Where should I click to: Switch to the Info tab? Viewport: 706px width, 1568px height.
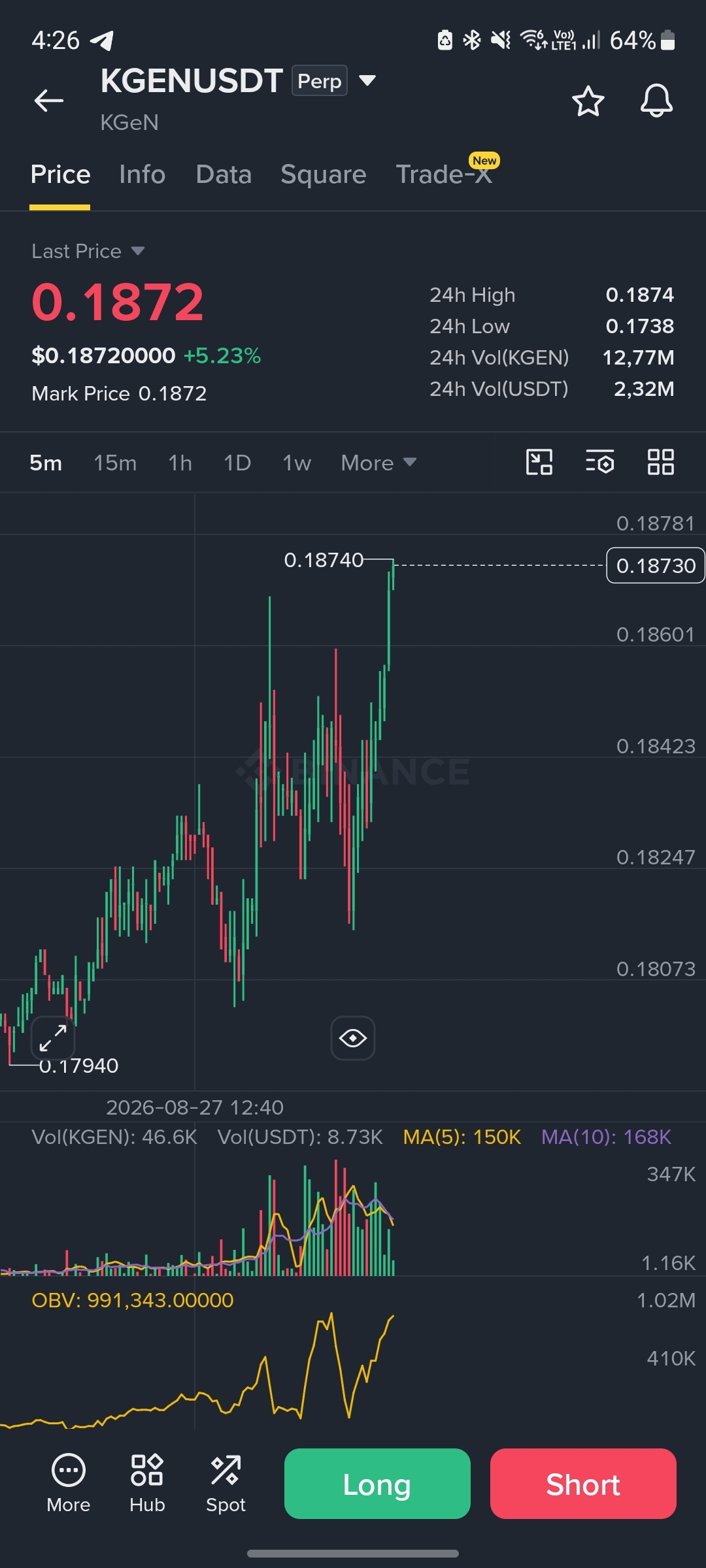point(142,174)
